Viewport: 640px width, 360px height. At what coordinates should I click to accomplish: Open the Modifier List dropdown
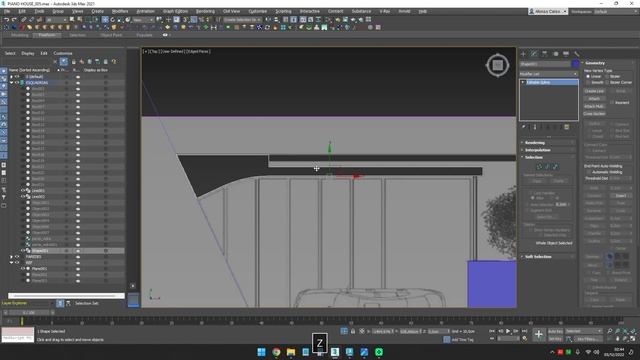(549, 74)
